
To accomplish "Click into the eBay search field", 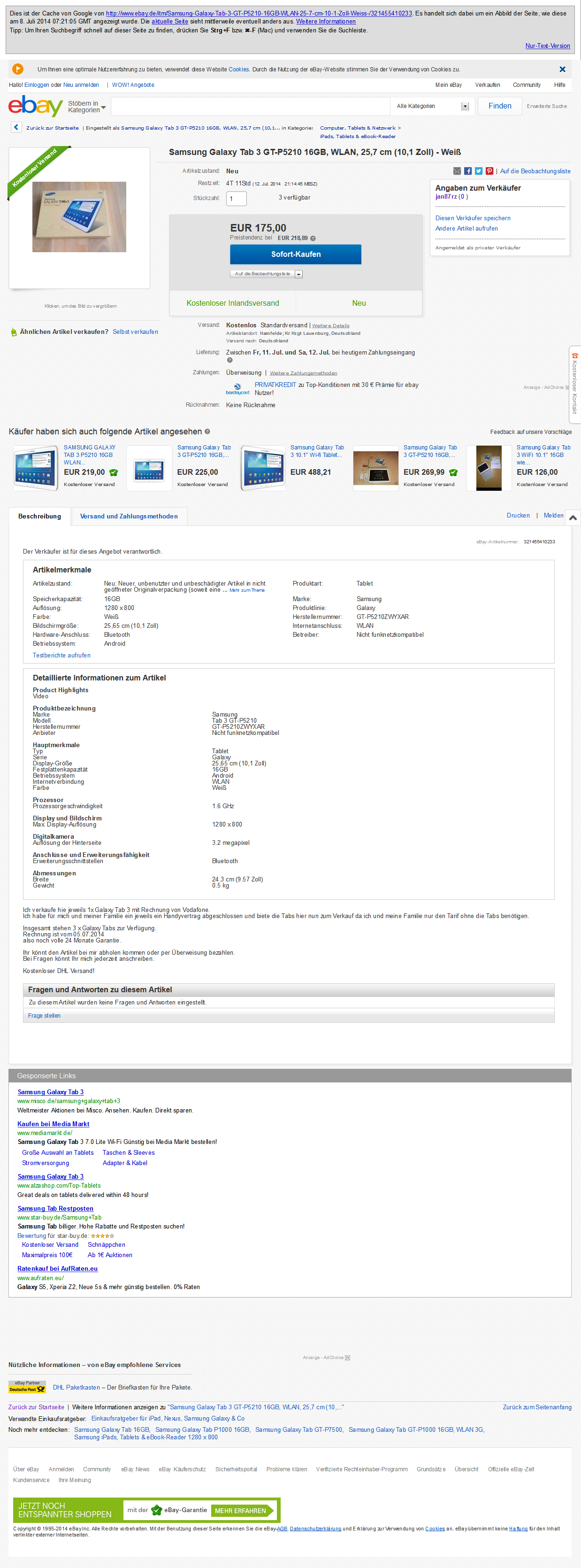I will click(250, 106).
